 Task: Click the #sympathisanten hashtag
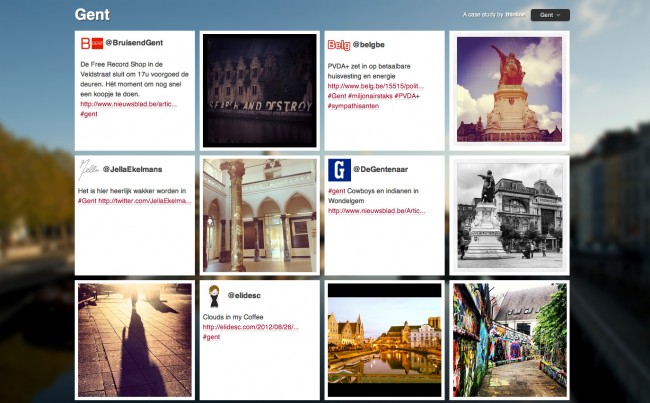353,106
